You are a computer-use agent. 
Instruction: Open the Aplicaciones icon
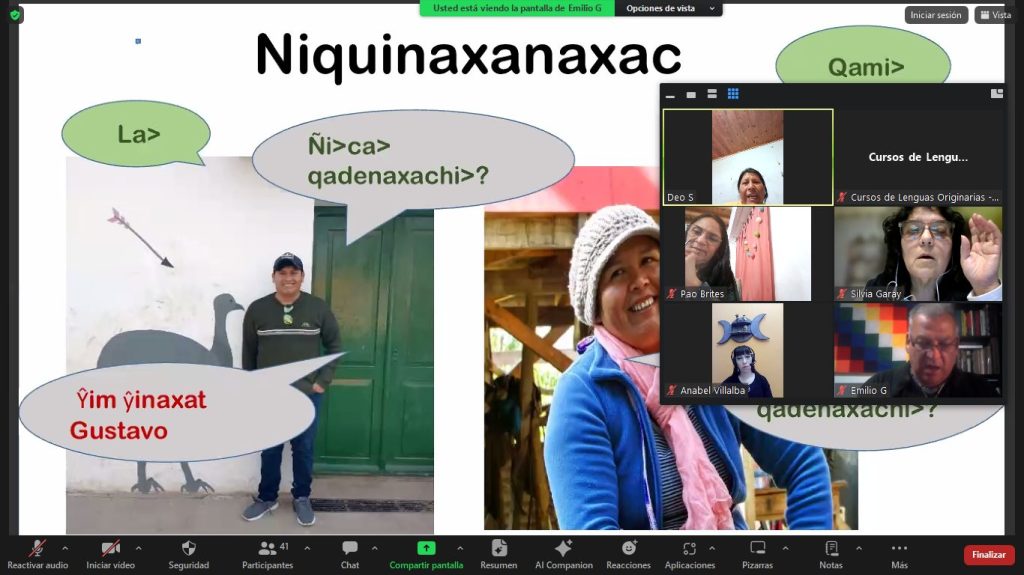[x=689, y=549]
